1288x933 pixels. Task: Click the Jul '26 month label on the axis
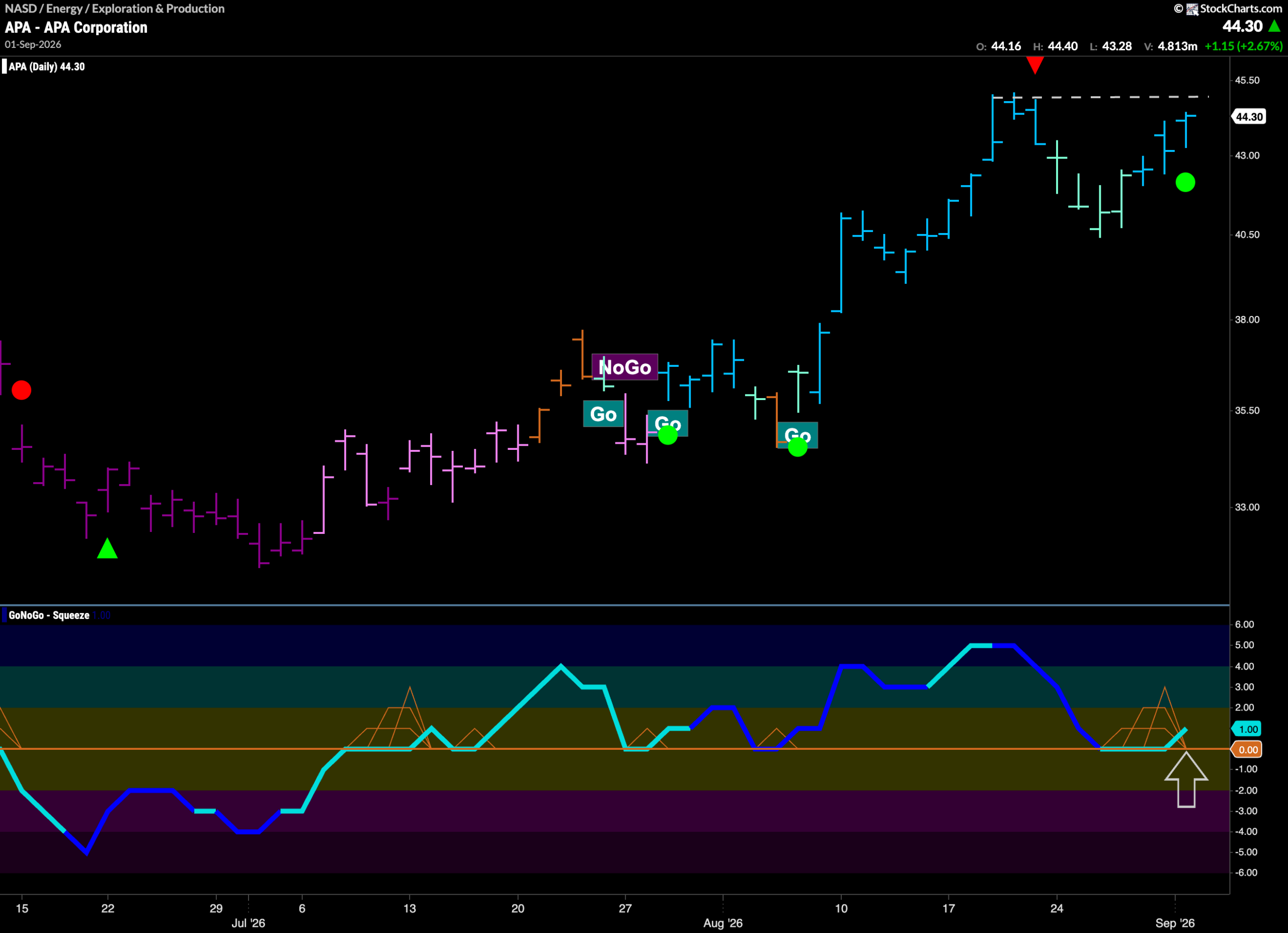248,923
